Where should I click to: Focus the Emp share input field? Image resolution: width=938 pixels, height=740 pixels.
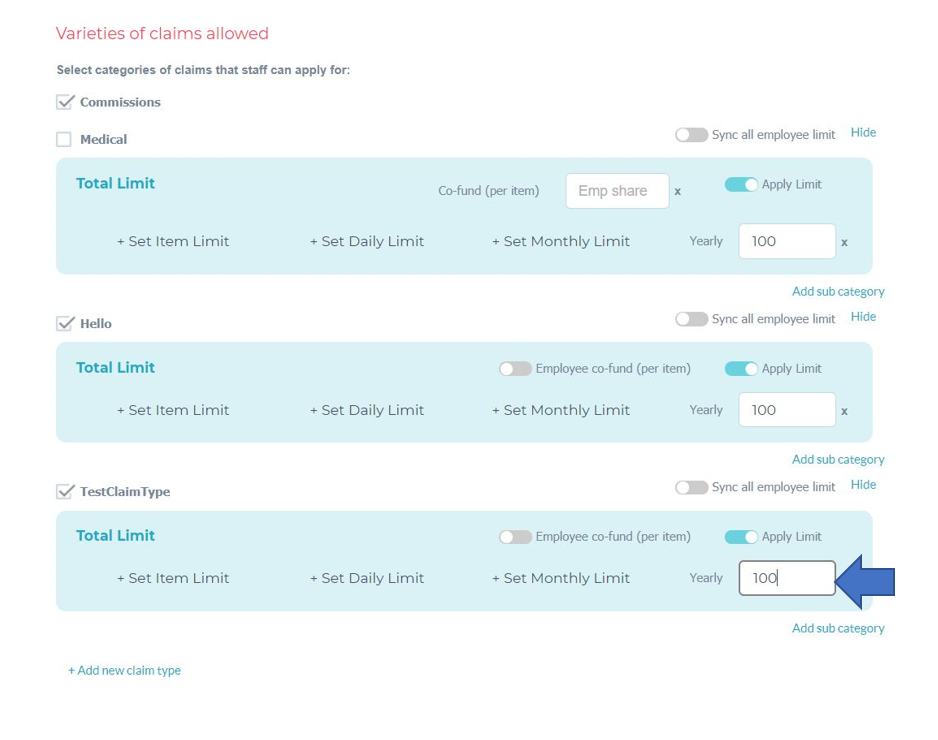[617, 191]
